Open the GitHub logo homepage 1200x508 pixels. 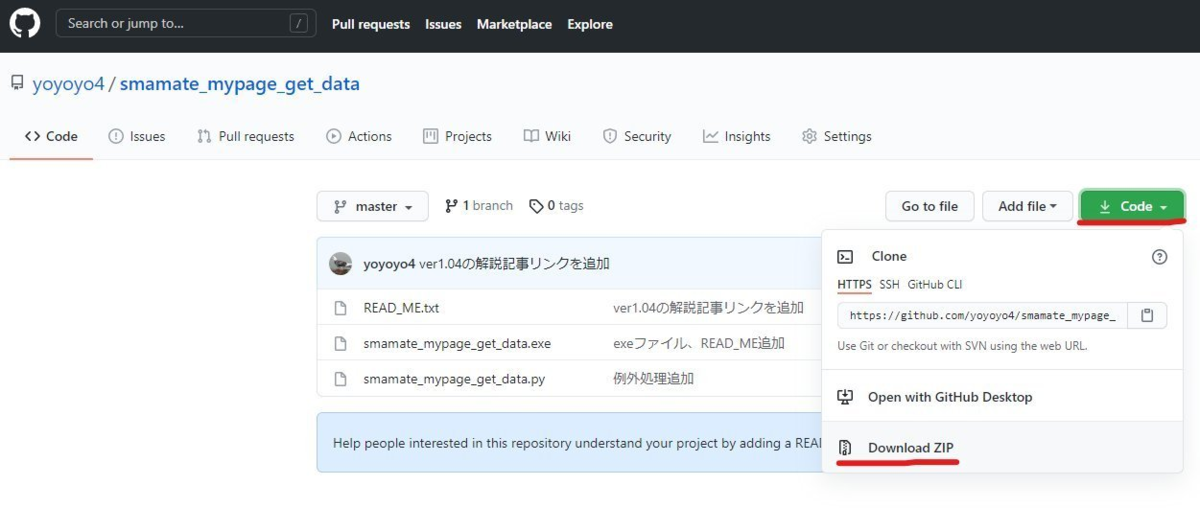pyautogui.click(x=24, y=23)
